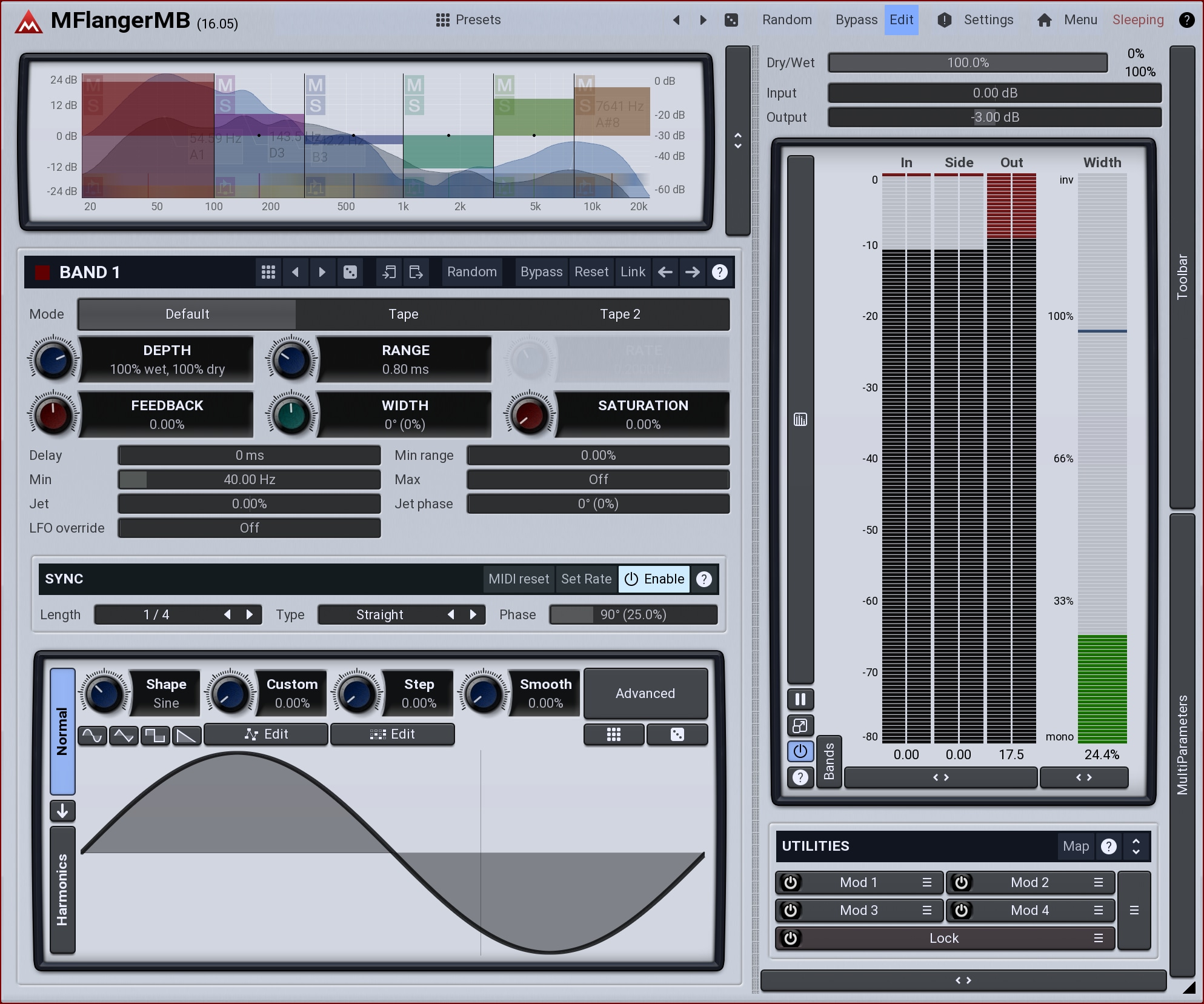Toggle Lock power button
1204x1004 pixels.
[791, 939]
